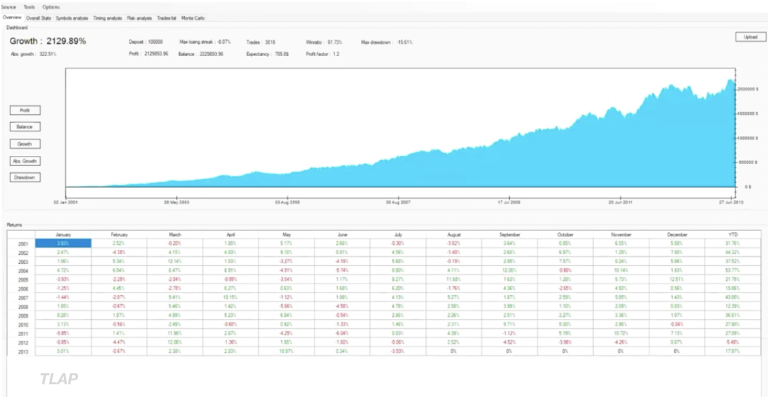Select the 2010 row header
768x398 pixels.
pyautogui.click(x=22, y=325)
